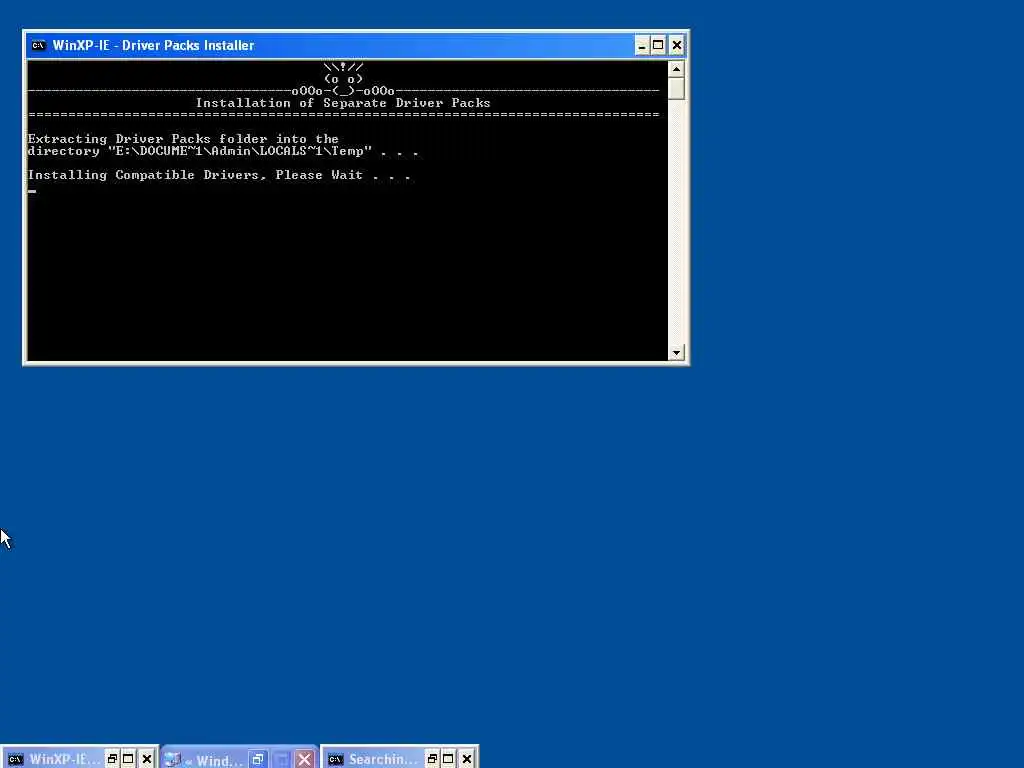Close the Driver Packs Installer window
The image size is (1024, 768).
(677, 46)
